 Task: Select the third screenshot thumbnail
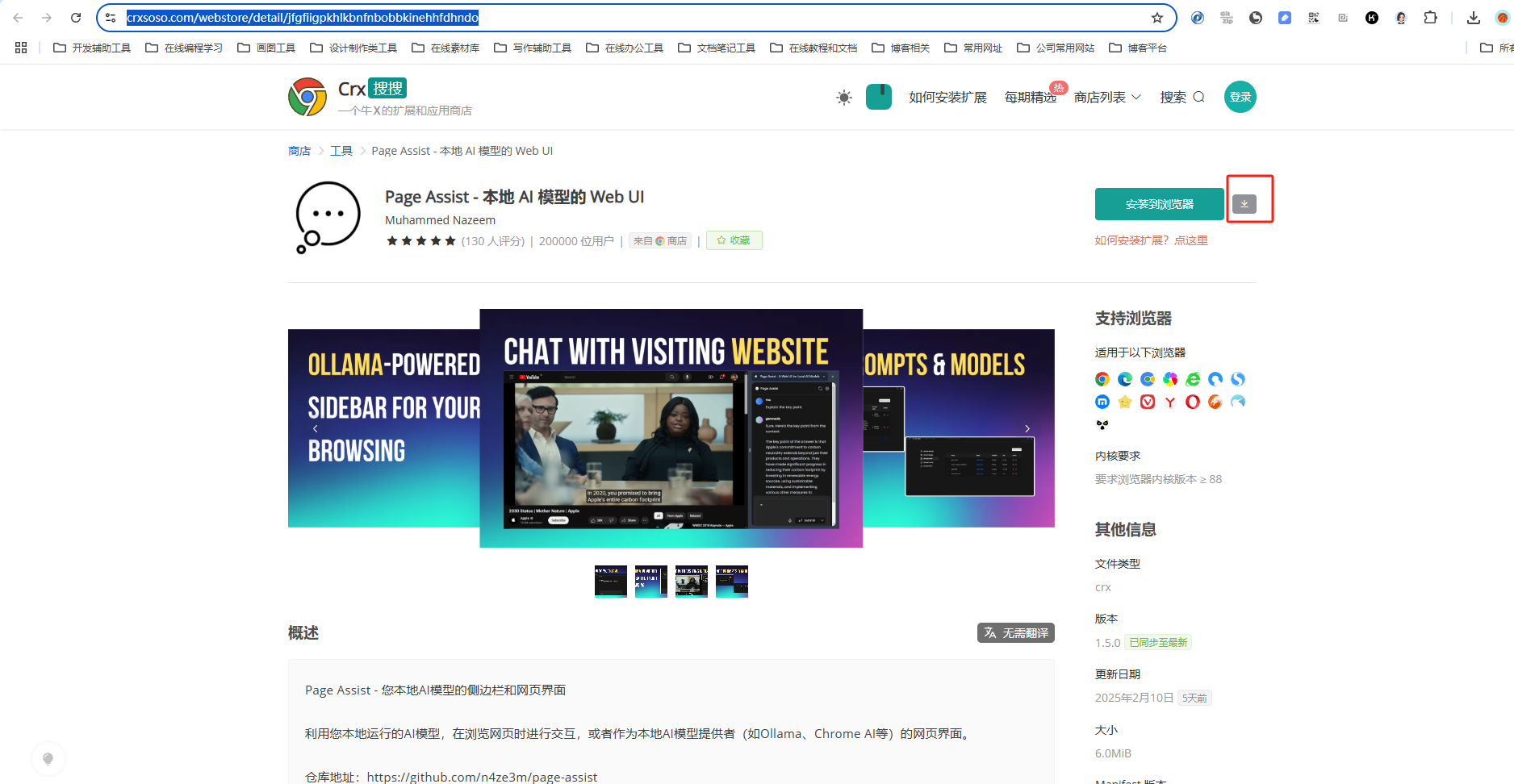click(692, 582)
